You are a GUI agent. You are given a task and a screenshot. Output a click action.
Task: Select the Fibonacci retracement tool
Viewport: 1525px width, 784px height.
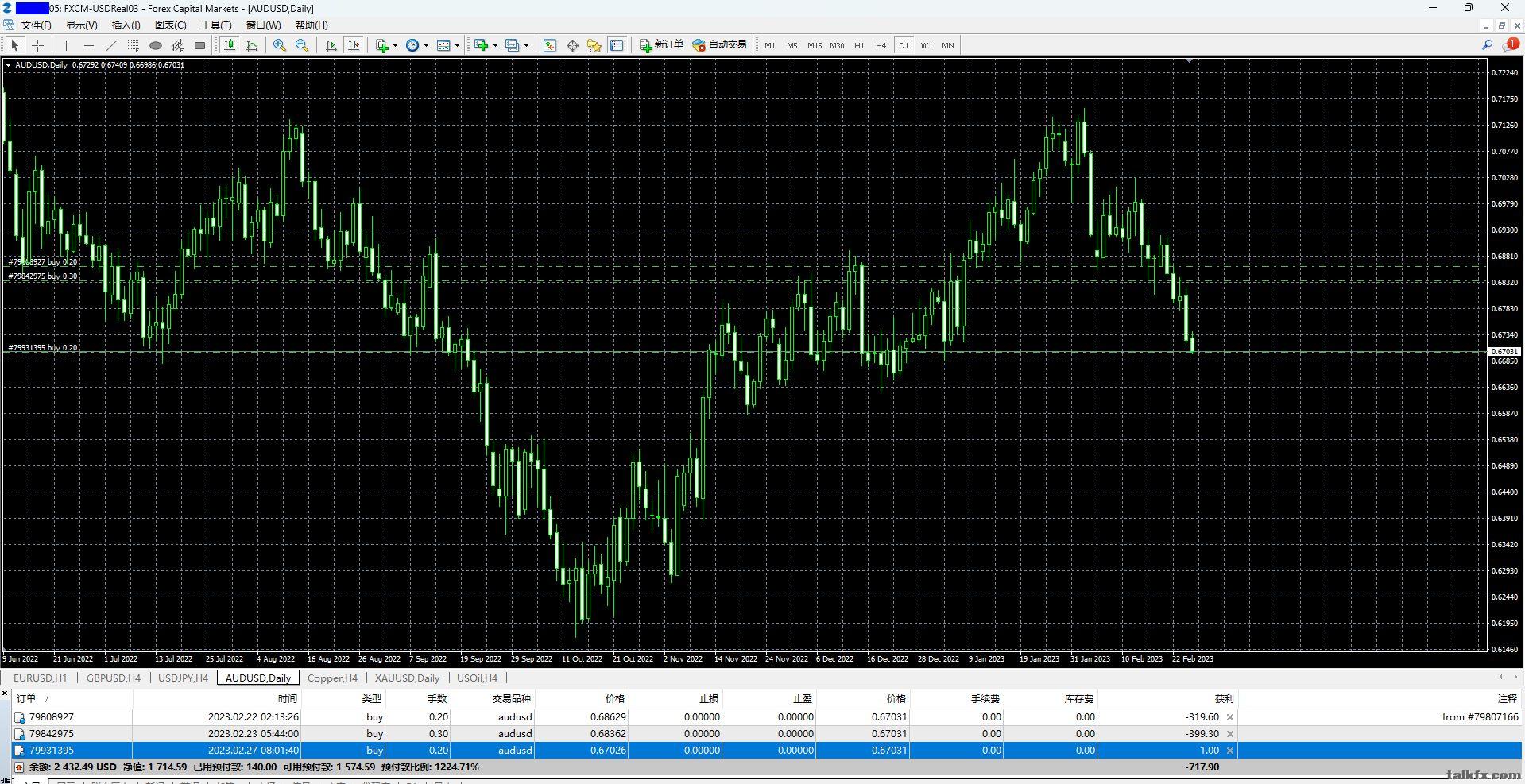click(134, 45)
